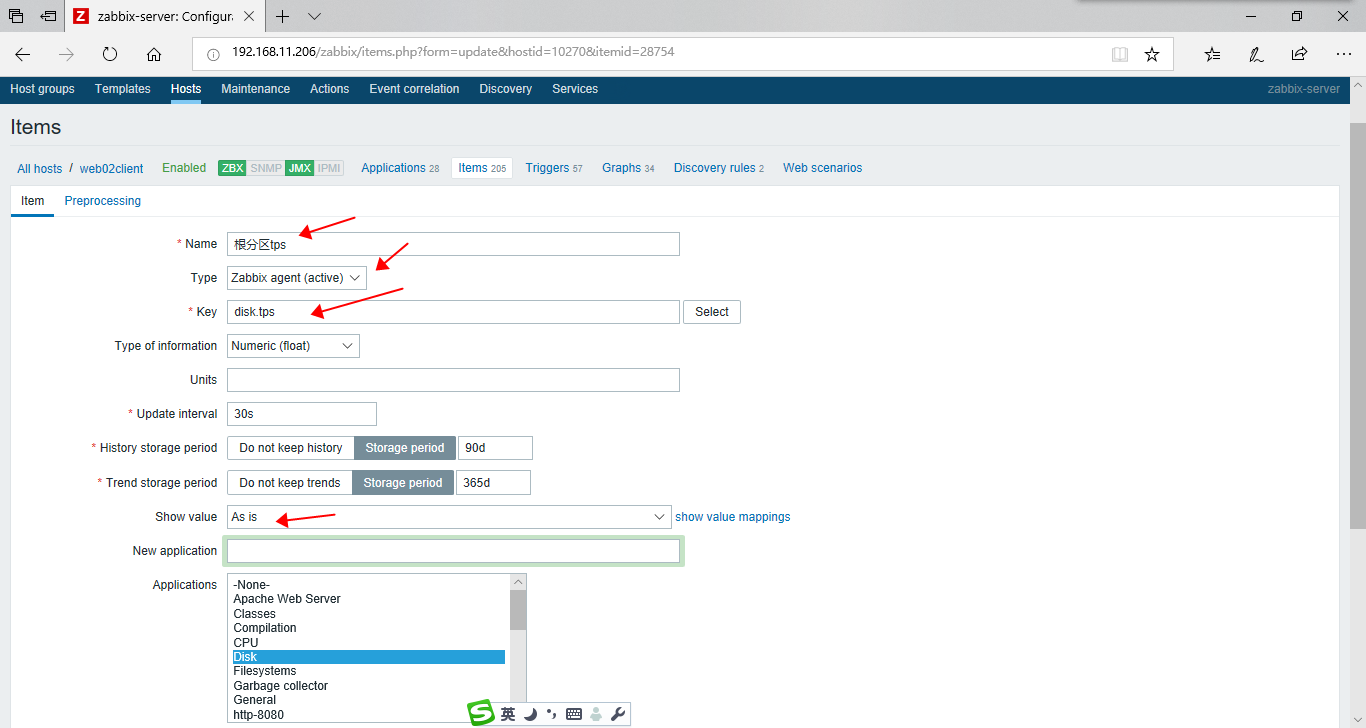Click the IPMI availability badge

329,168
